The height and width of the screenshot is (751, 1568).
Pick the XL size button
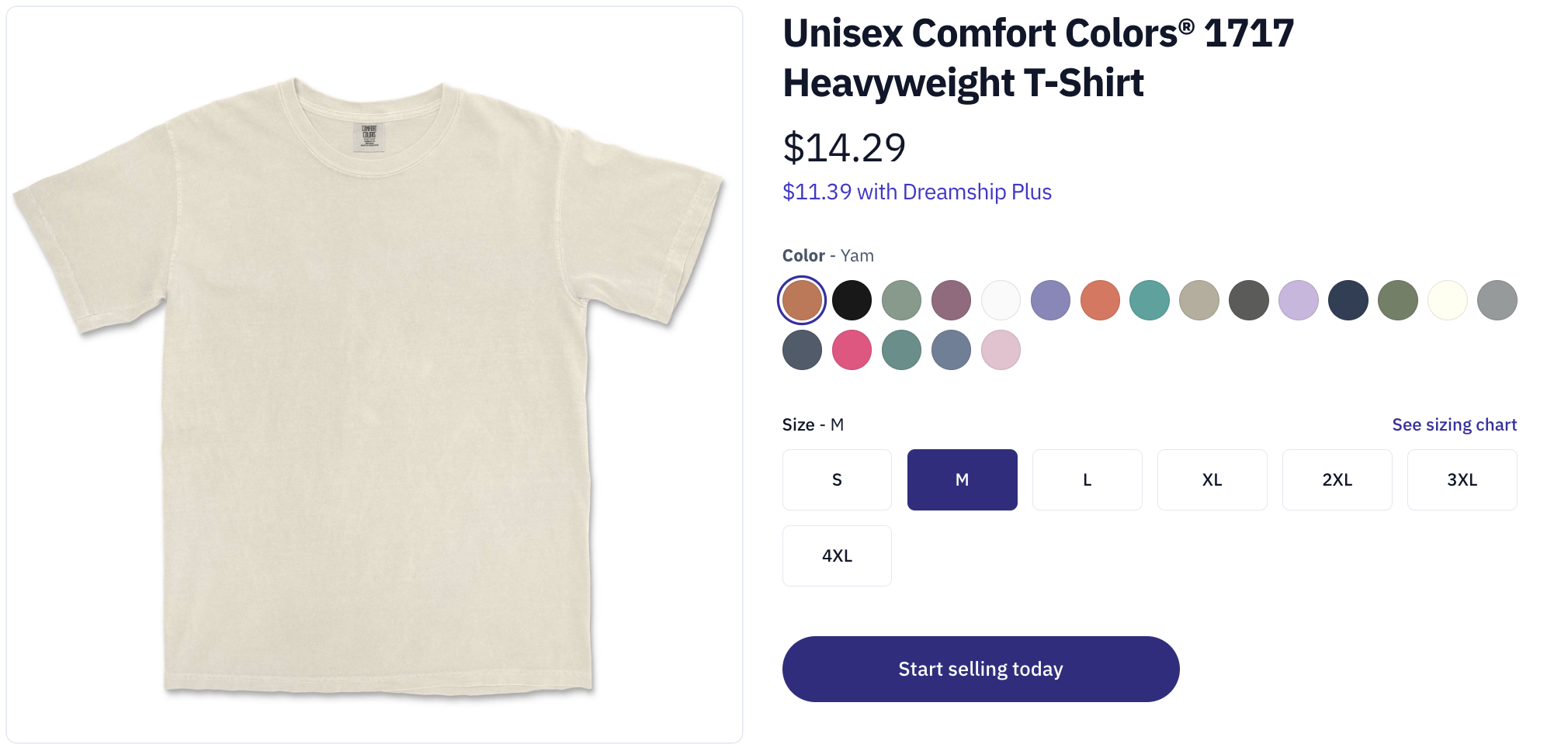(1212, 479)
